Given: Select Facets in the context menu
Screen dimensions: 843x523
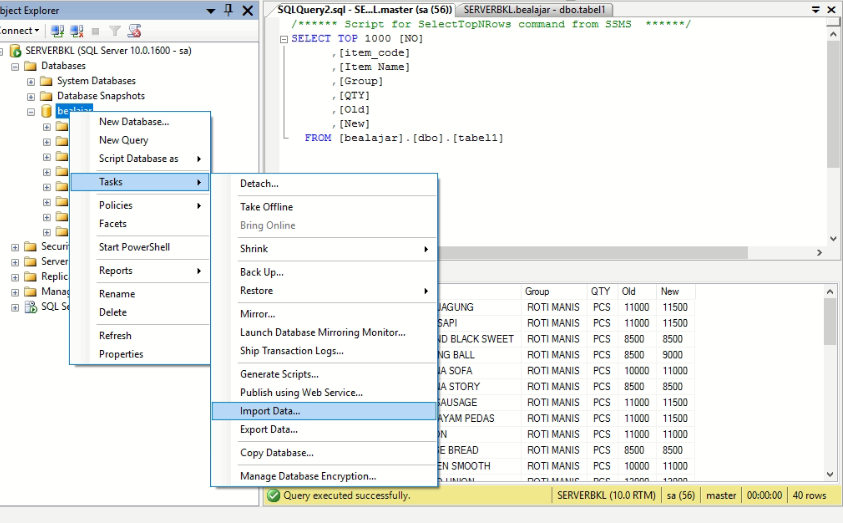Looking at the screenshot, I should 140,224.
